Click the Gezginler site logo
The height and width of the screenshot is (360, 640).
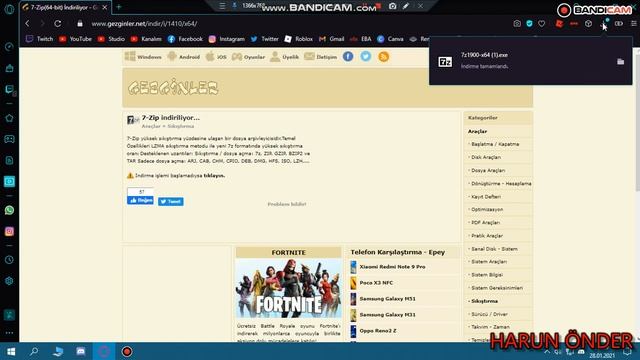click(173, 87)
